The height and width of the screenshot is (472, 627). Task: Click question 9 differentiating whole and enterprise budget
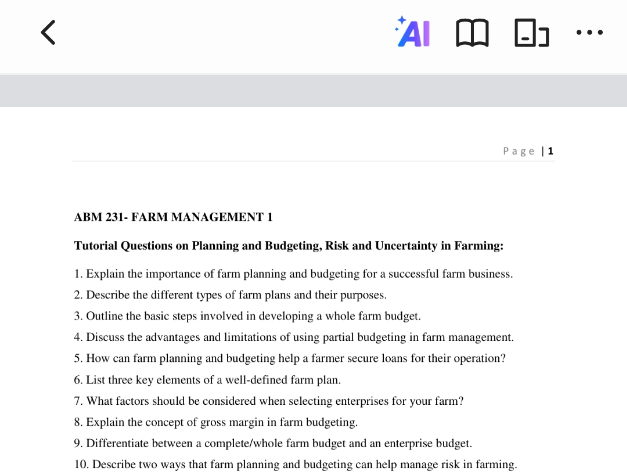pos(273,444)
